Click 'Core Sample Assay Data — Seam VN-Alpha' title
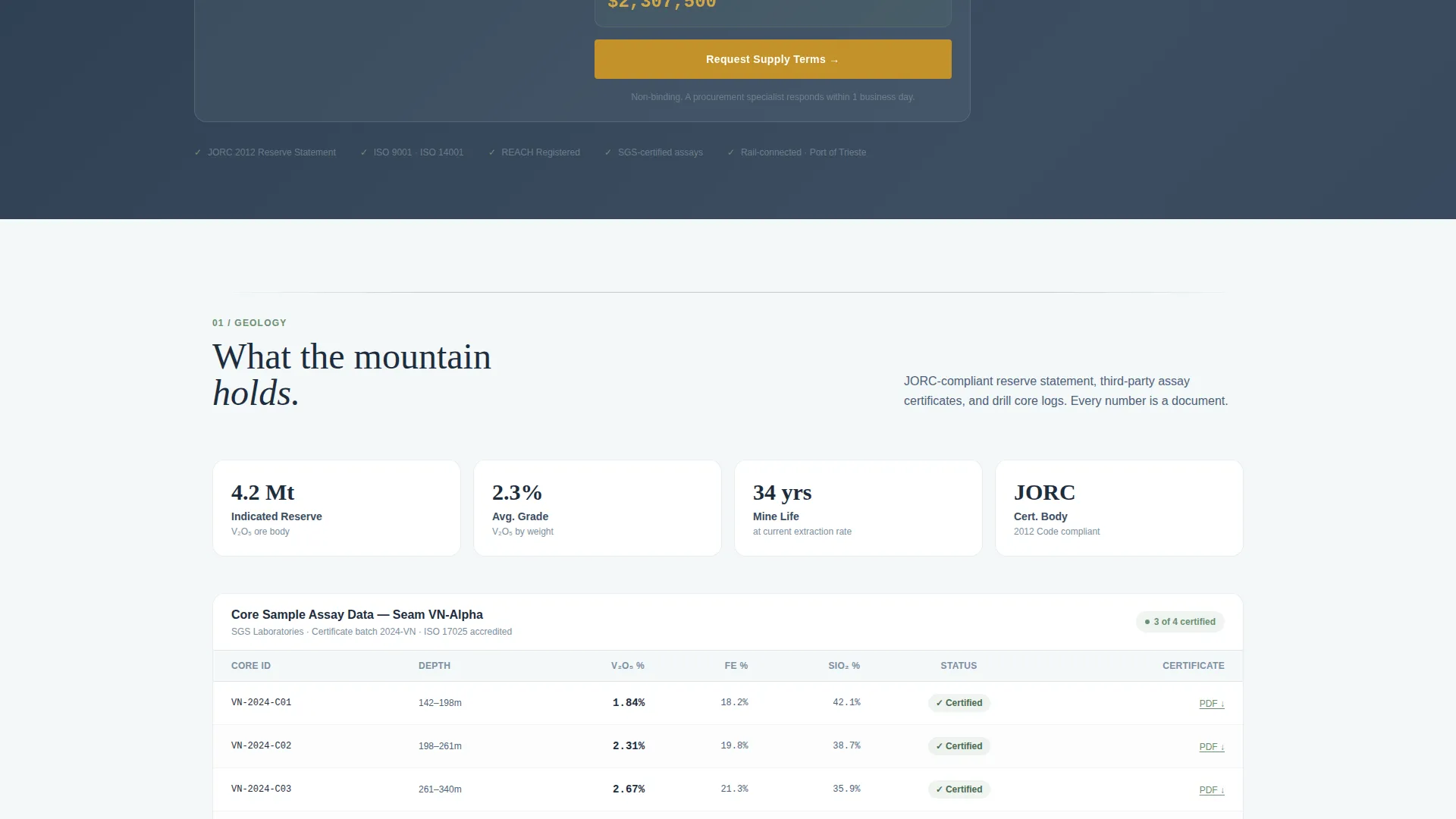 pos(357,615)
